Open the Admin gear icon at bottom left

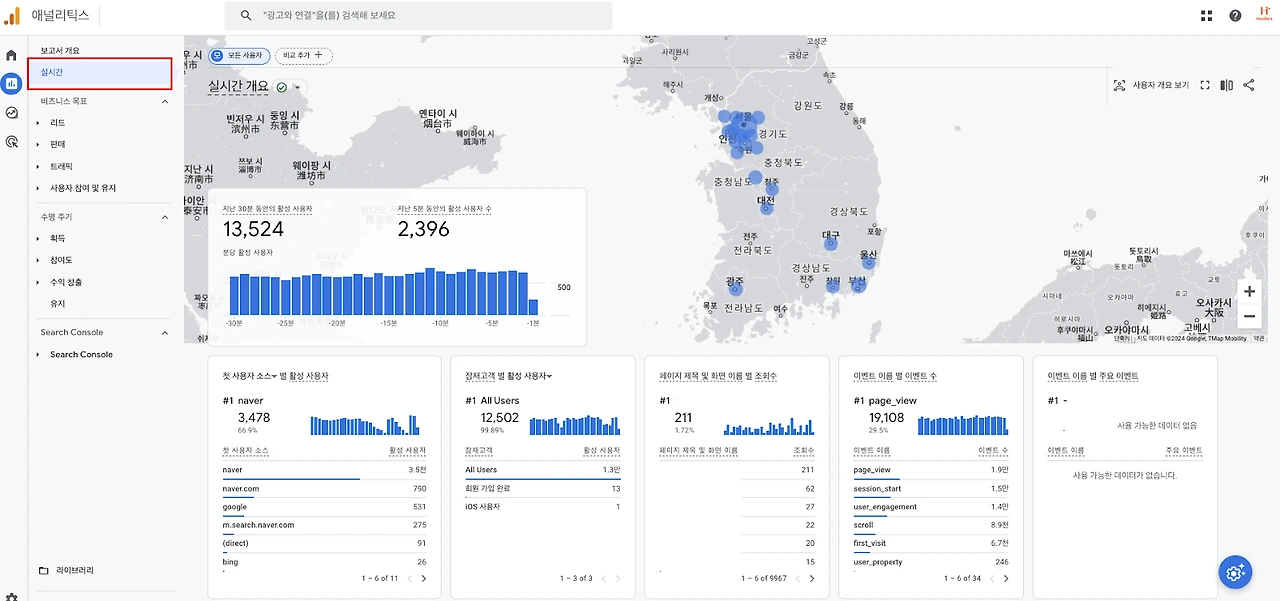tap(11, 596)
